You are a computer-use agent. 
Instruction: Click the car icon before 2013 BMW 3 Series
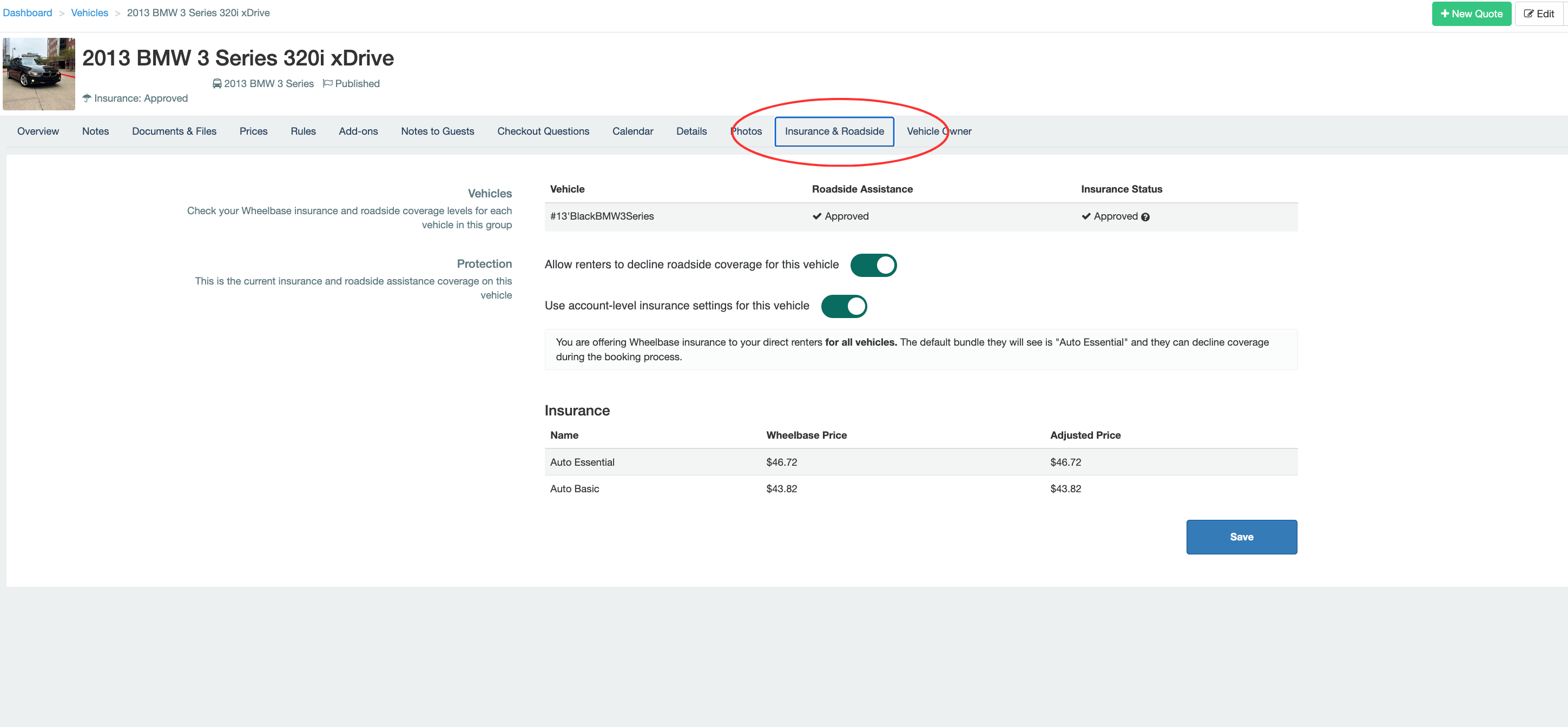coord(216,84)
